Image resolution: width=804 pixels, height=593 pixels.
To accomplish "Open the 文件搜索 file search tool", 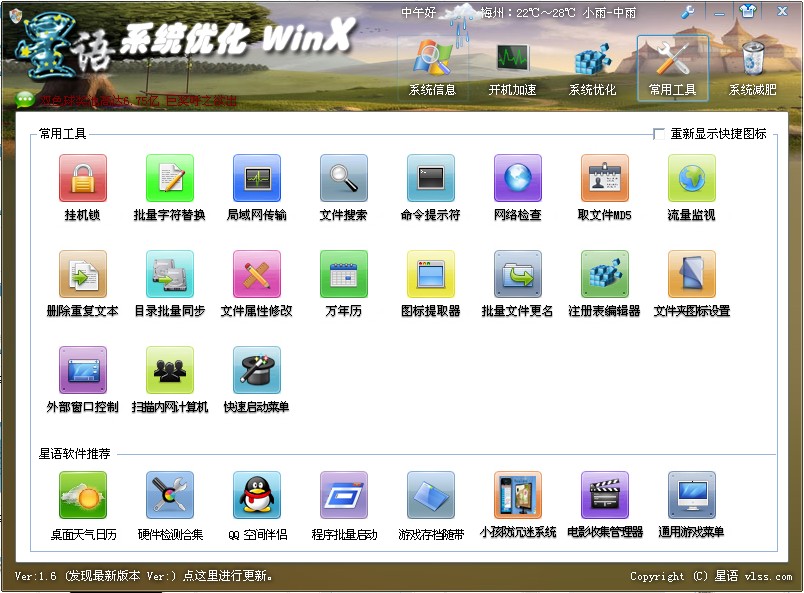I will tap(344, 179).
